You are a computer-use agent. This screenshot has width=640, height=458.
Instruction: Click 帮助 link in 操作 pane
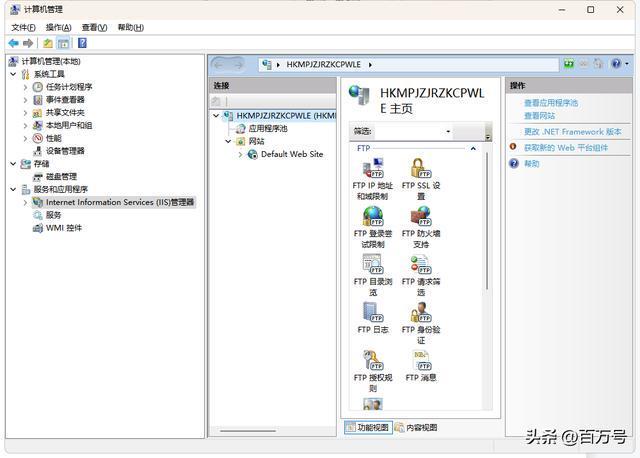coord(531,164)
